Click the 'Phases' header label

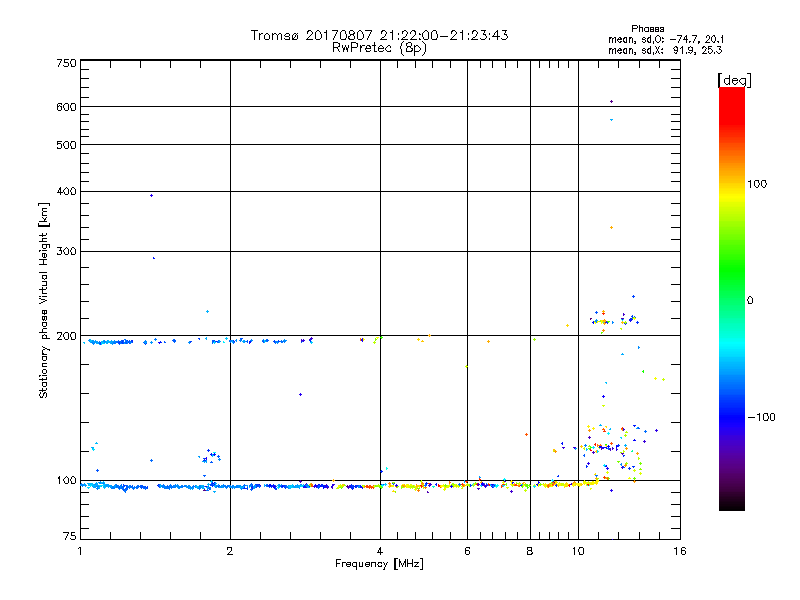(x=647, y=29)
